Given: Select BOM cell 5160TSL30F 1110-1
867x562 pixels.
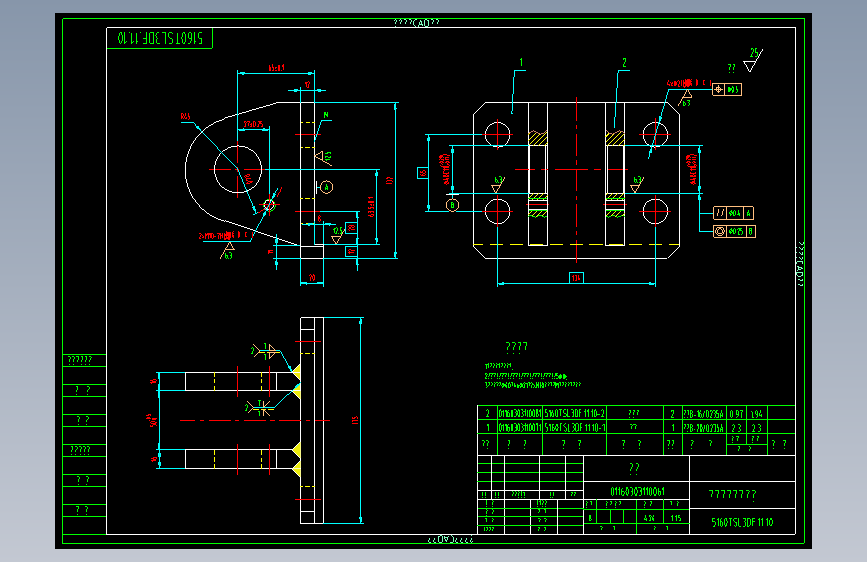Looking at the screenshot, I should click(574, 428).
